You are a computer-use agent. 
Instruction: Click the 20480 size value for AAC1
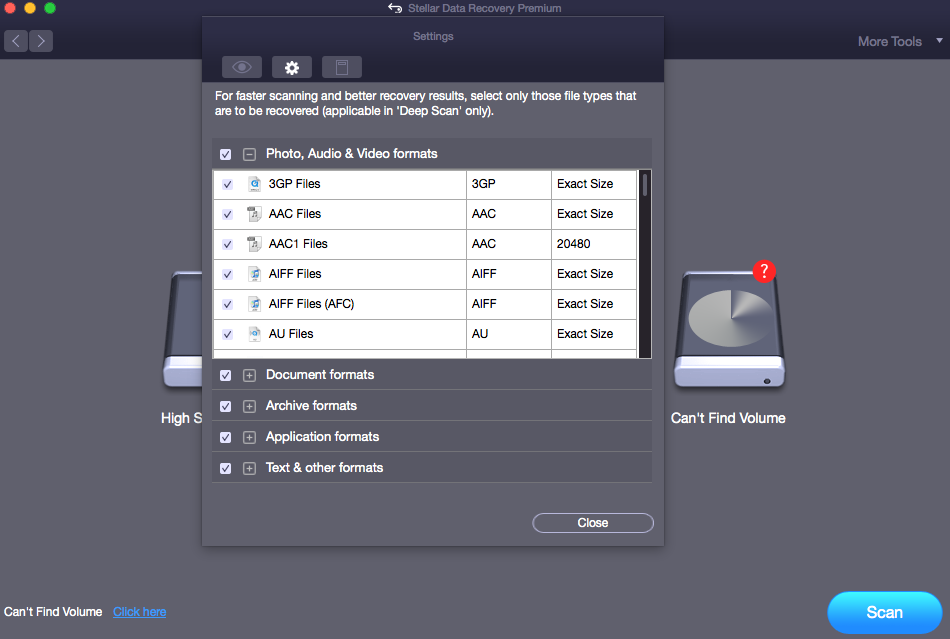click(x=573, y=243)
